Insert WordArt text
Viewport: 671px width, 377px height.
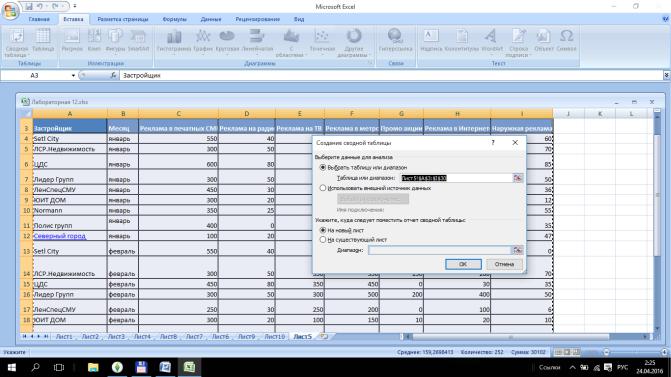click(x=492, y=41)
